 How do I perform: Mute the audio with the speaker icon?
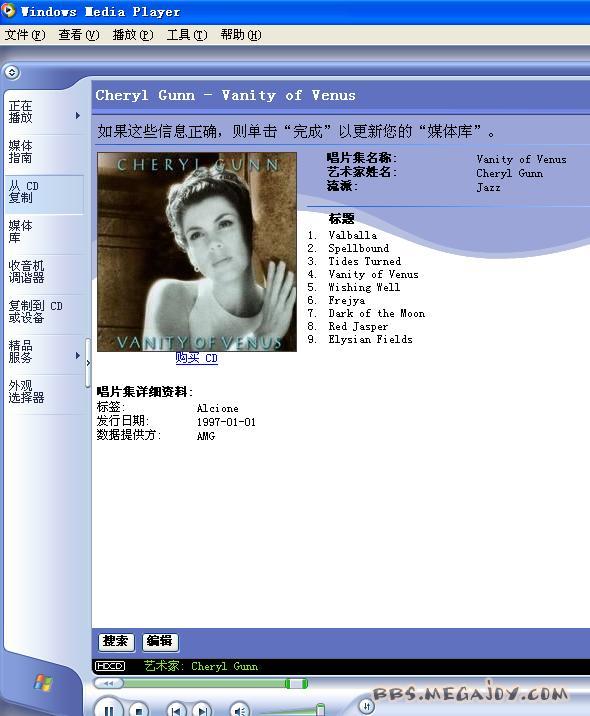point(239,709)
